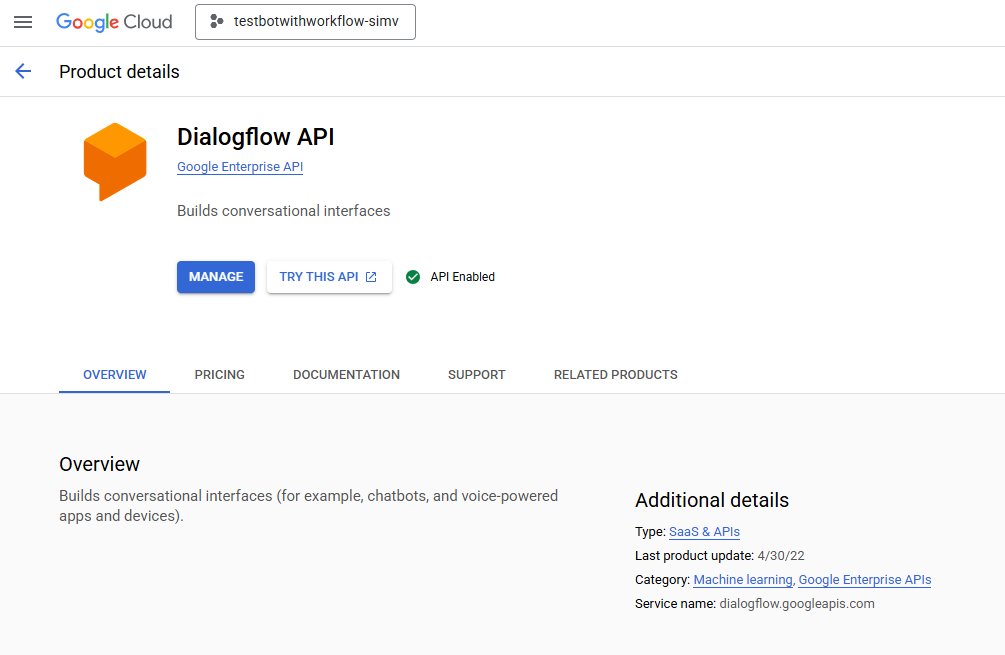The height and width of the screenshot is (655, 1005).
Task: Click the external link icon in Try This API
Action: (x=371, y=277)
